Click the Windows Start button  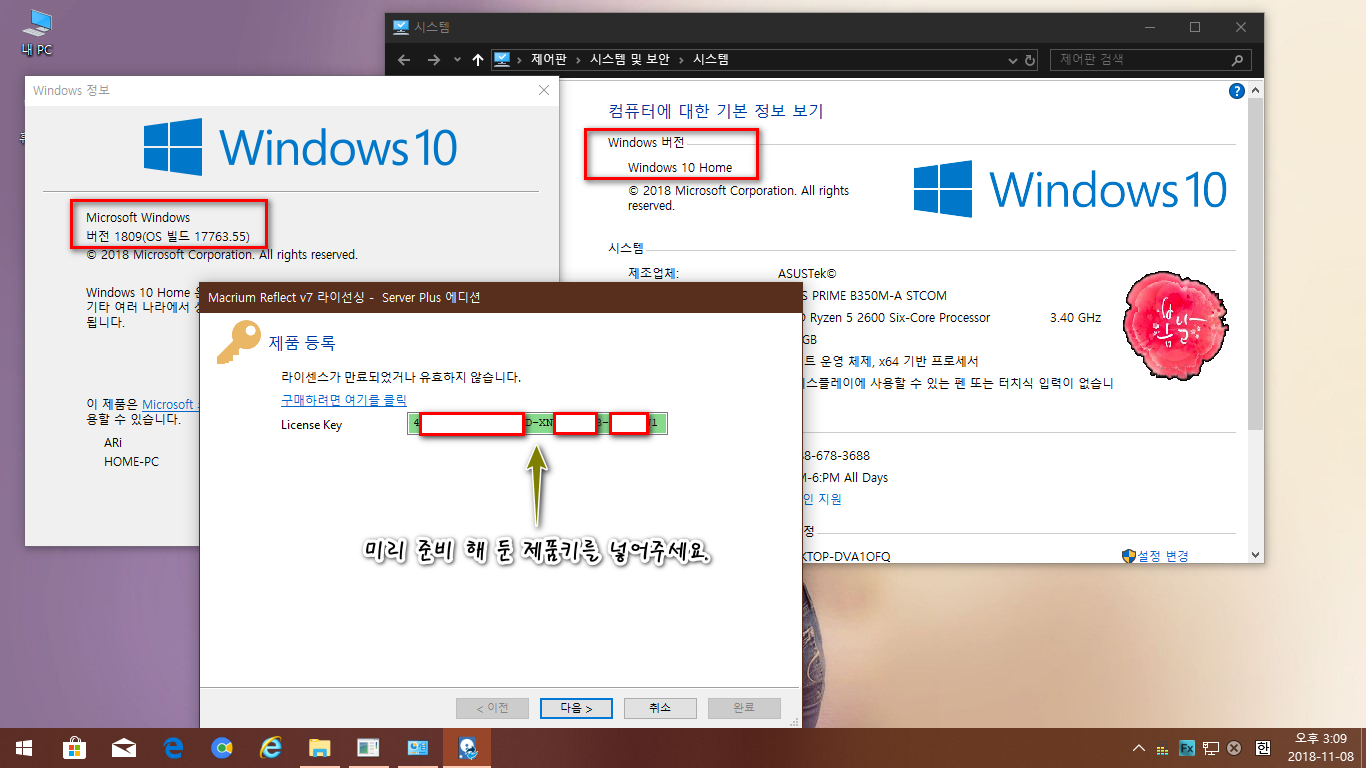click(x=24, y=748)
